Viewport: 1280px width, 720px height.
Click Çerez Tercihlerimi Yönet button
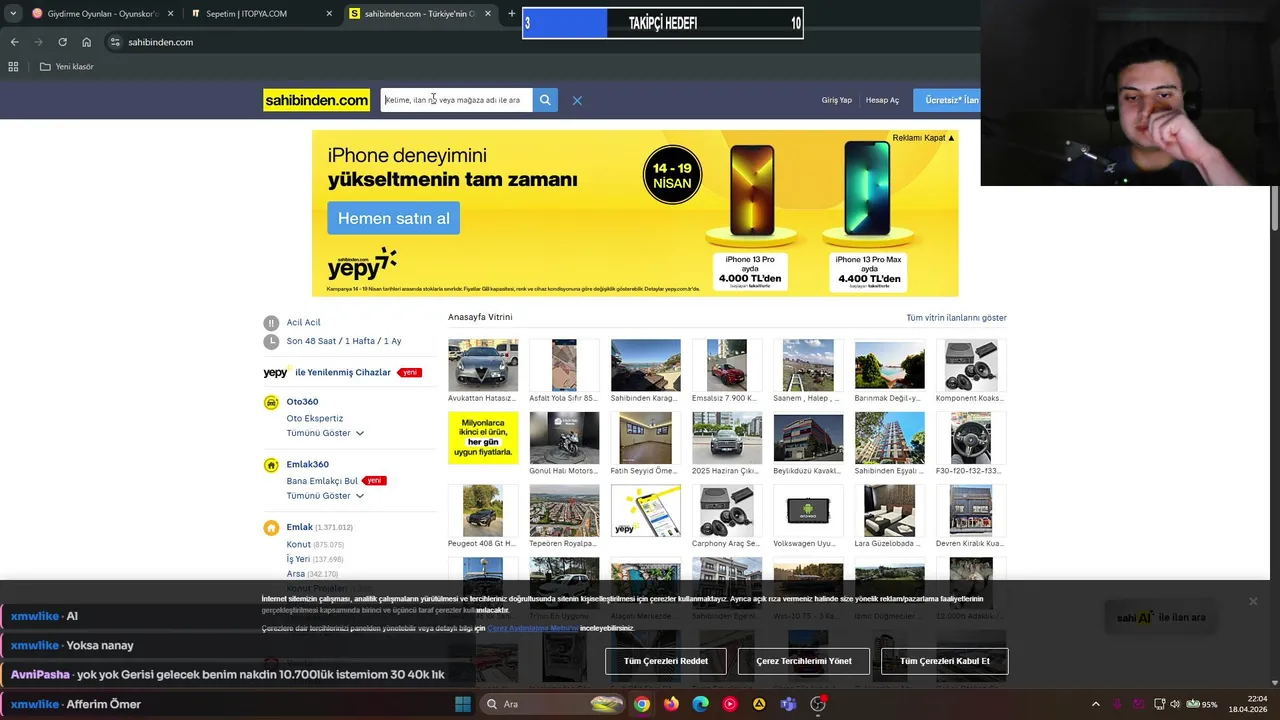[x=804, y=661]
